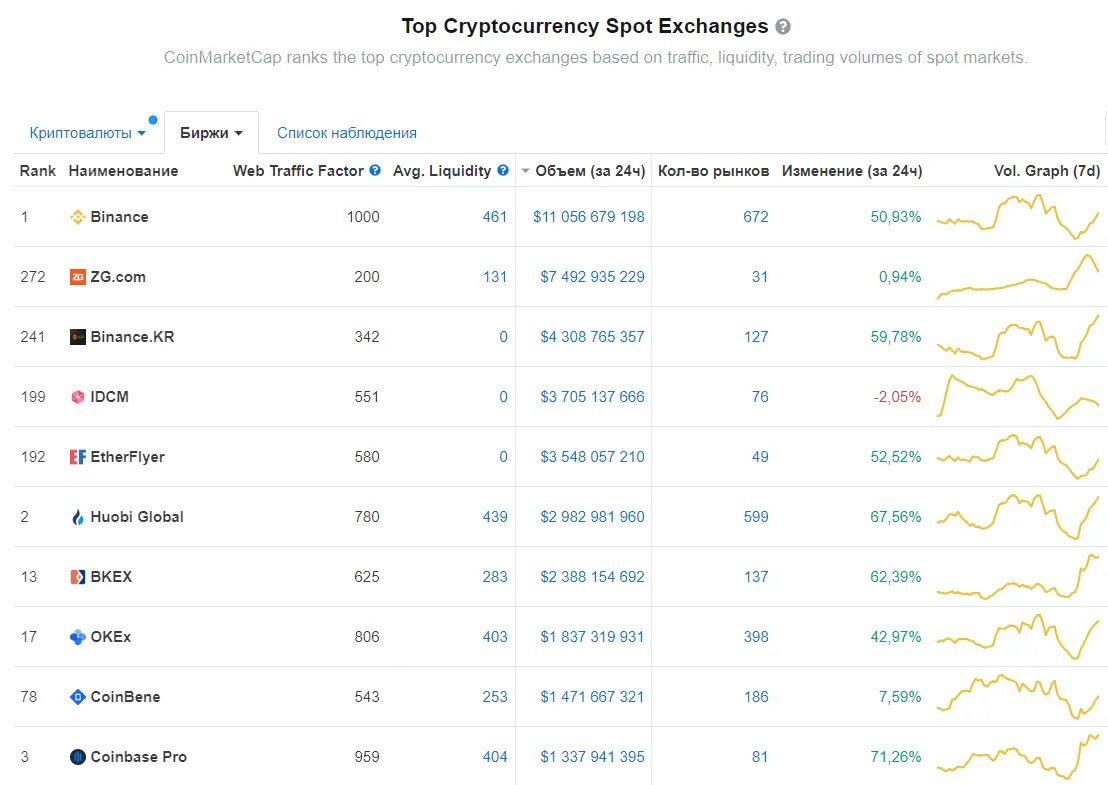Click the Binance 7d volume graph
Screen dimensions: 1108x785
1018,217
